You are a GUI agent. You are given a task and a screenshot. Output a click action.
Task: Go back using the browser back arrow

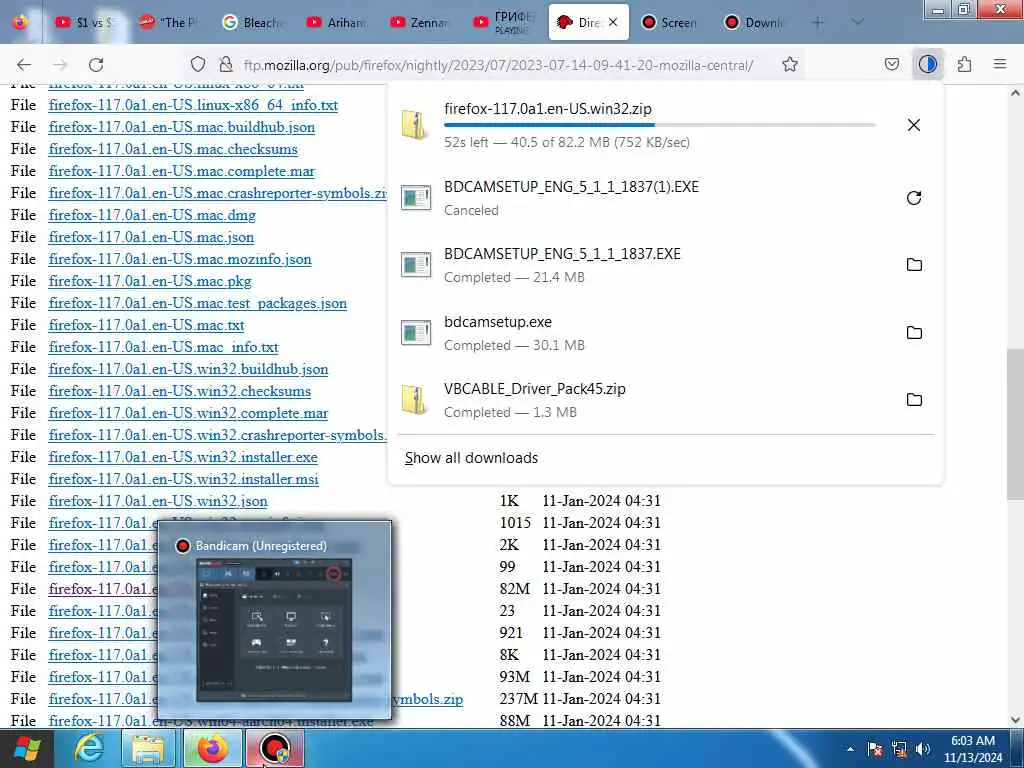point(24,65)
